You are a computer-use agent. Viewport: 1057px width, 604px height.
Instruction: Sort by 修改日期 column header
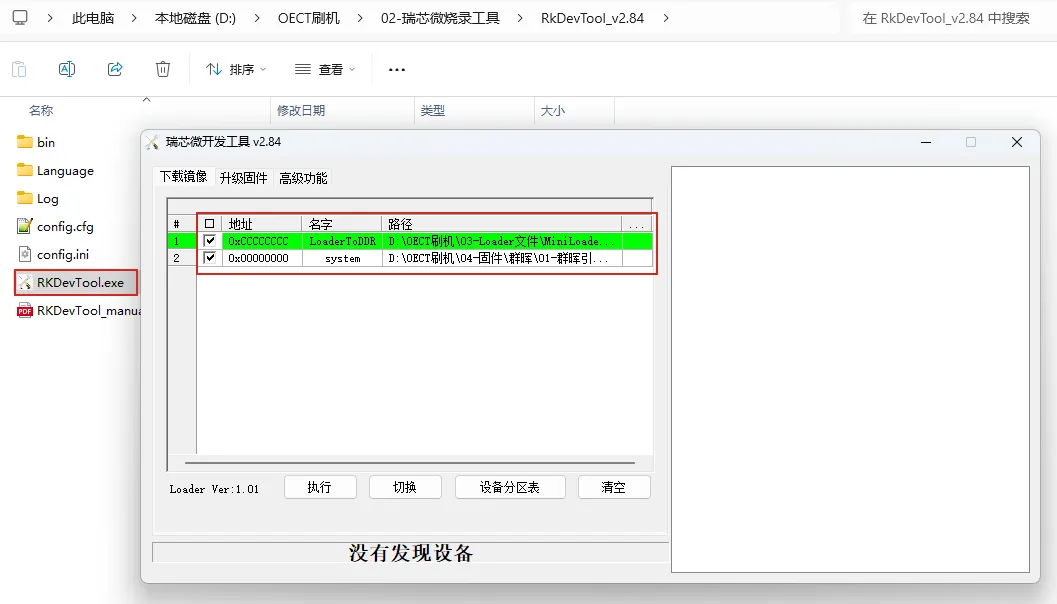301,111
